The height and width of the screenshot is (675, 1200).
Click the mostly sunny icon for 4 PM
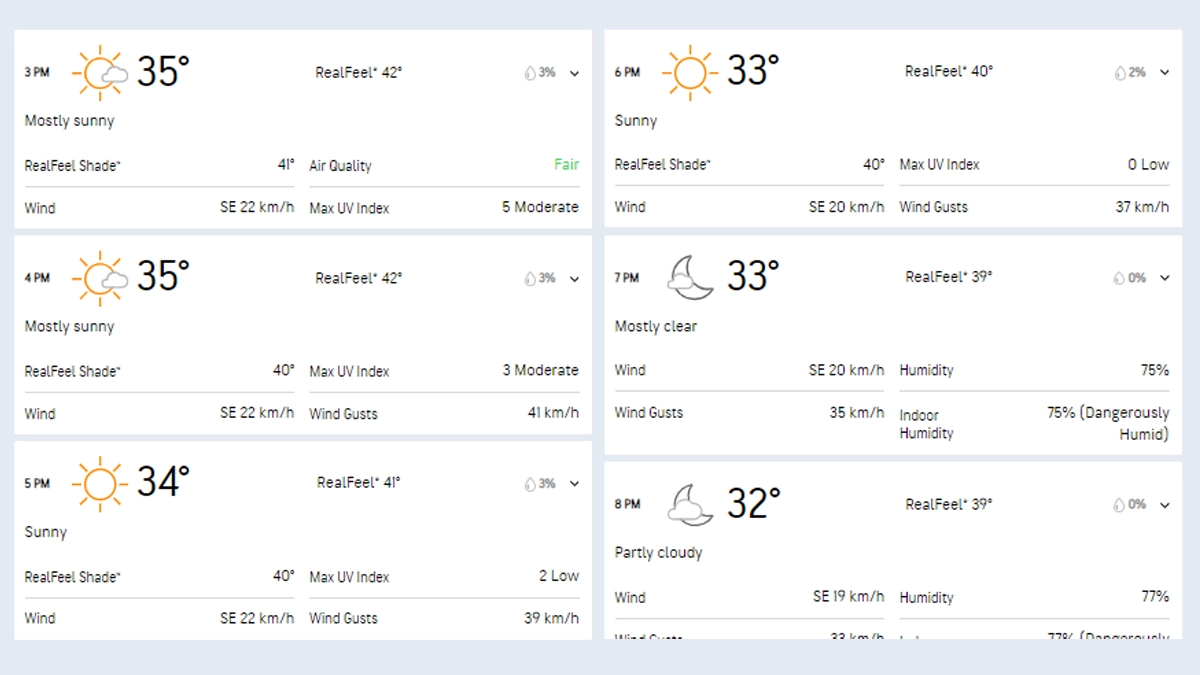101,279
